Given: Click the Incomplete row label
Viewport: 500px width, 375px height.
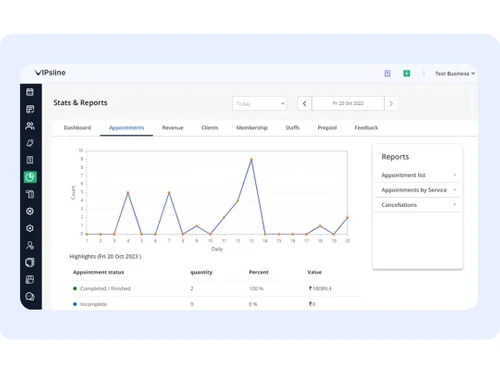Looking at the screenshot, I should tap(94, 304).
